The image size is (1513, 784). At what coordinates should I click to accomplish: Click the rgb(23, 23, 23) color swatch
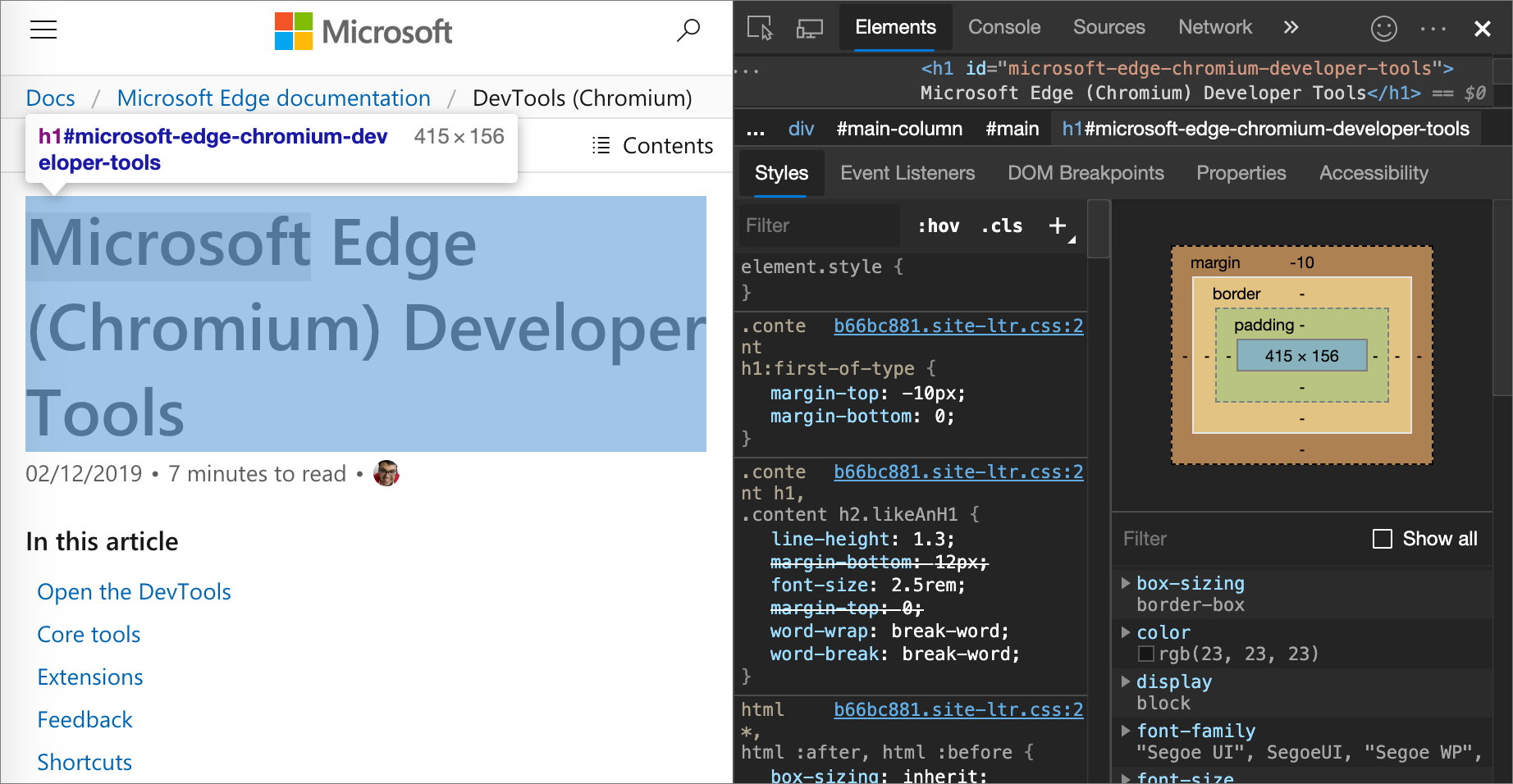click(1146, 654)
